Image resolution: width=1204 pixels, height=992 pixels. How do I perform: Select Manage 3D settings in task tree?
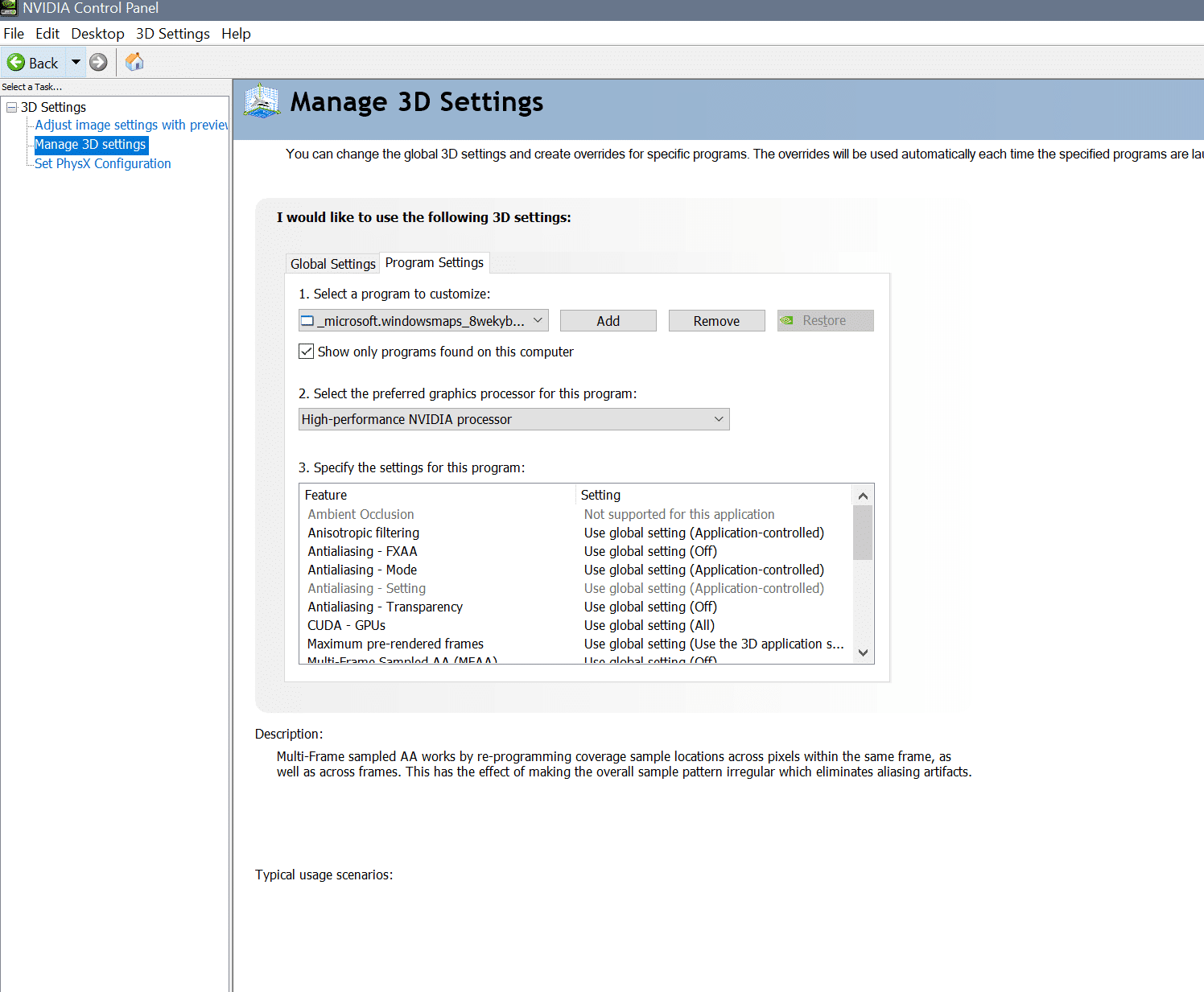point(90,144)
